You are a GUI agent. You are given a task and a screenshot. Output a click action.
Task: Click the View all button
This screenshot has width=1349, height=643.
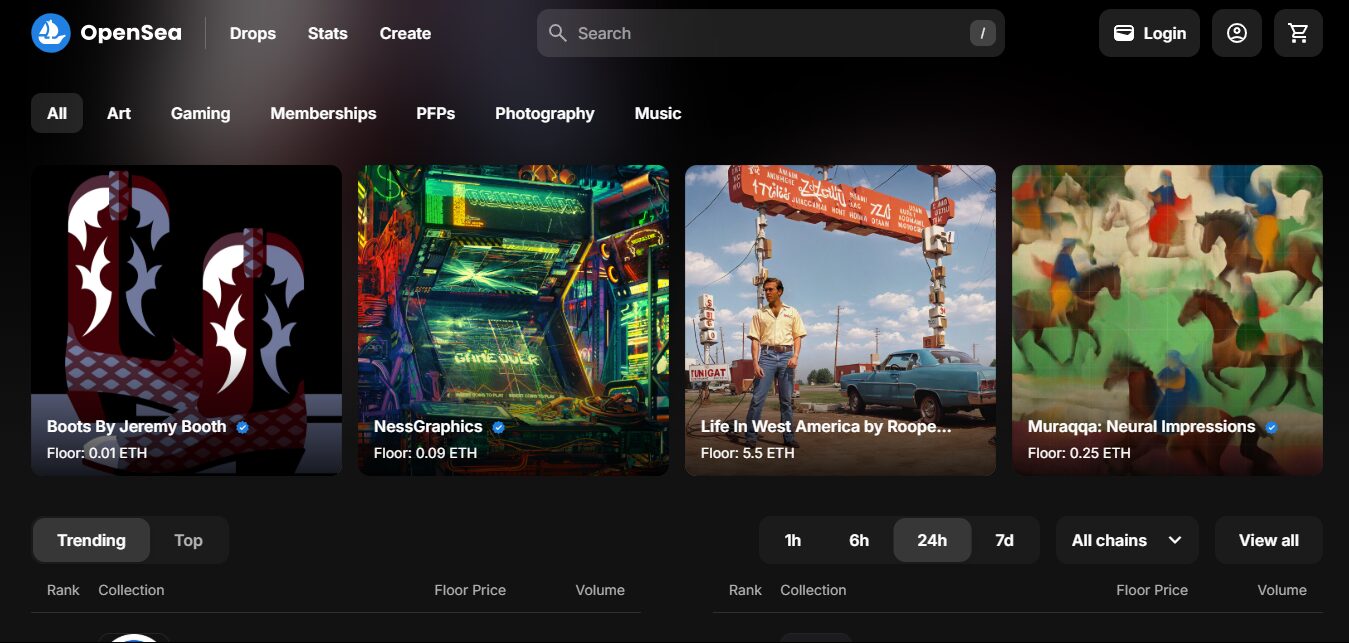1269,540
